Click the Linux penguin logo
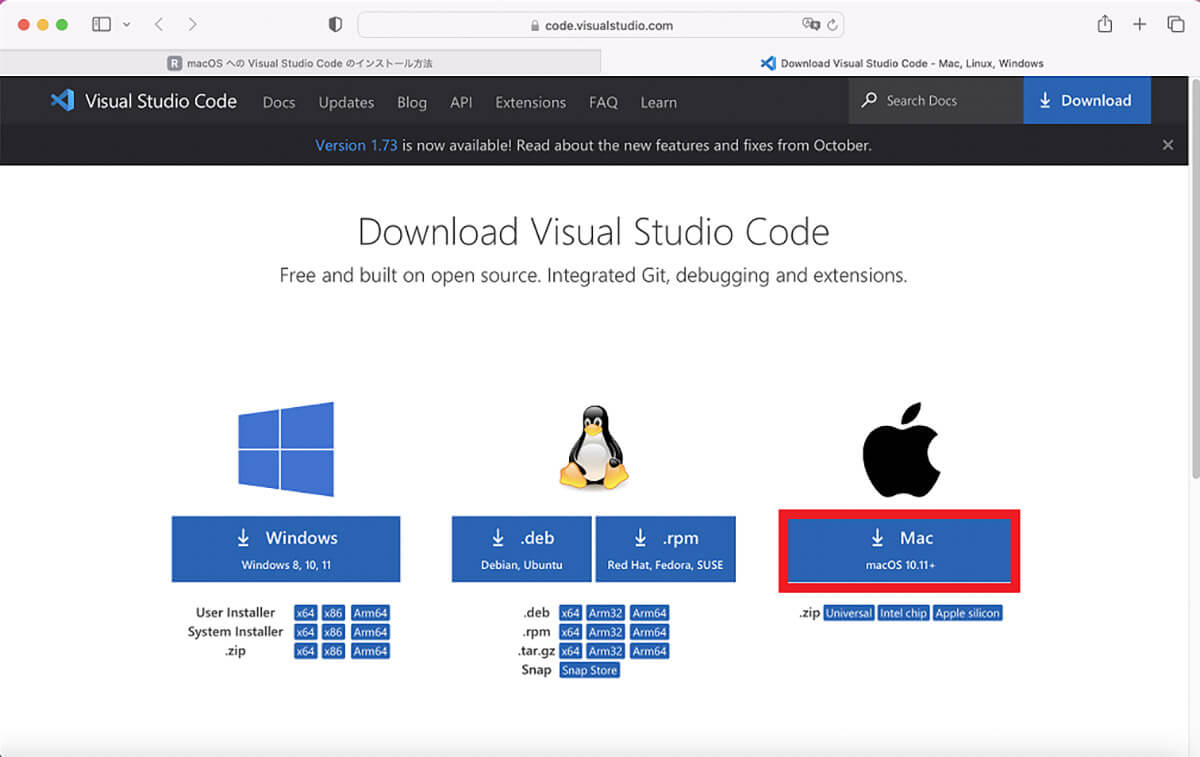 (x=592, y=449)
